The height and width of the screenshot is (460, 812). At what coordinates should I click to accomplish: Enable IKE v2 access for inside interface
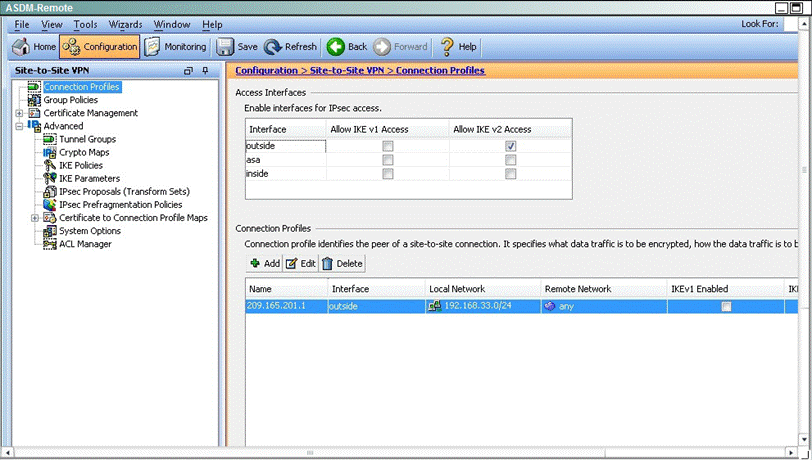(511, 174)
